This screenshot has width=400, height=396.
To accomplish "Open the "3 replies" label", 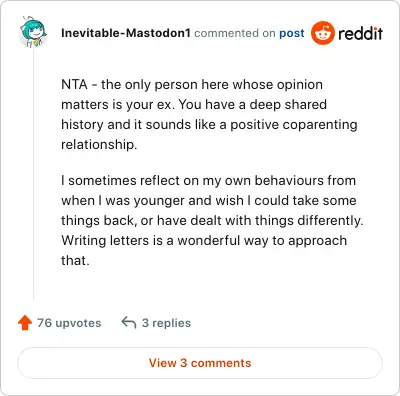I will click(166, 323).
